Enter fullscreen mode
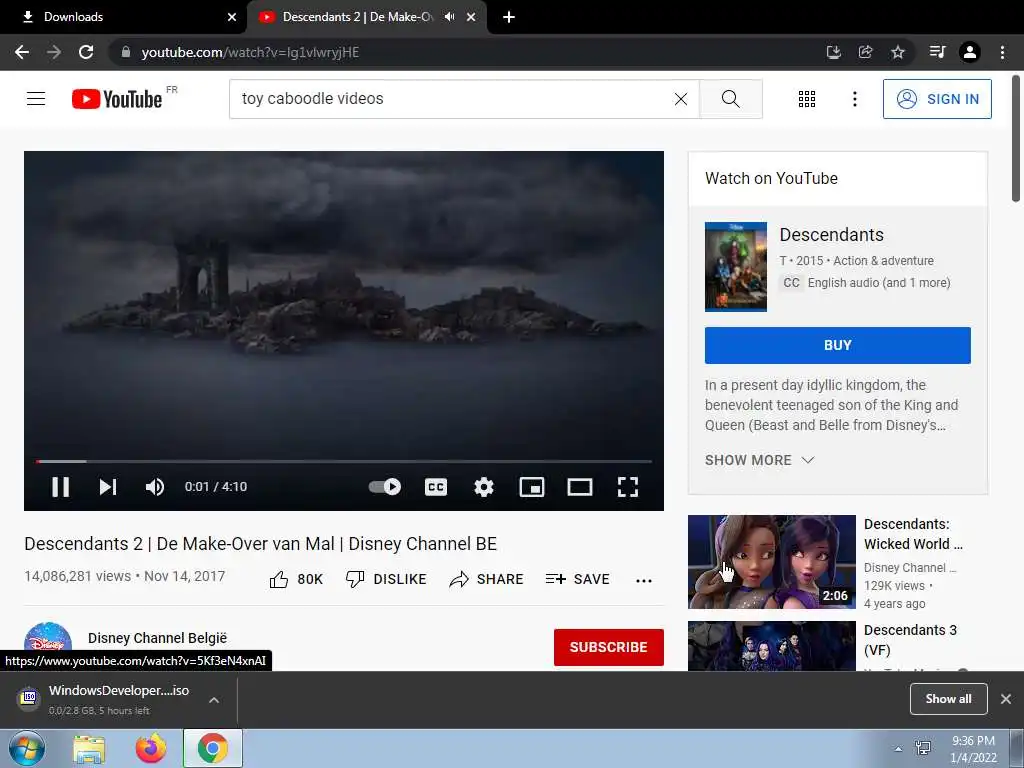 pyautogui.click(x=628, y=487)
